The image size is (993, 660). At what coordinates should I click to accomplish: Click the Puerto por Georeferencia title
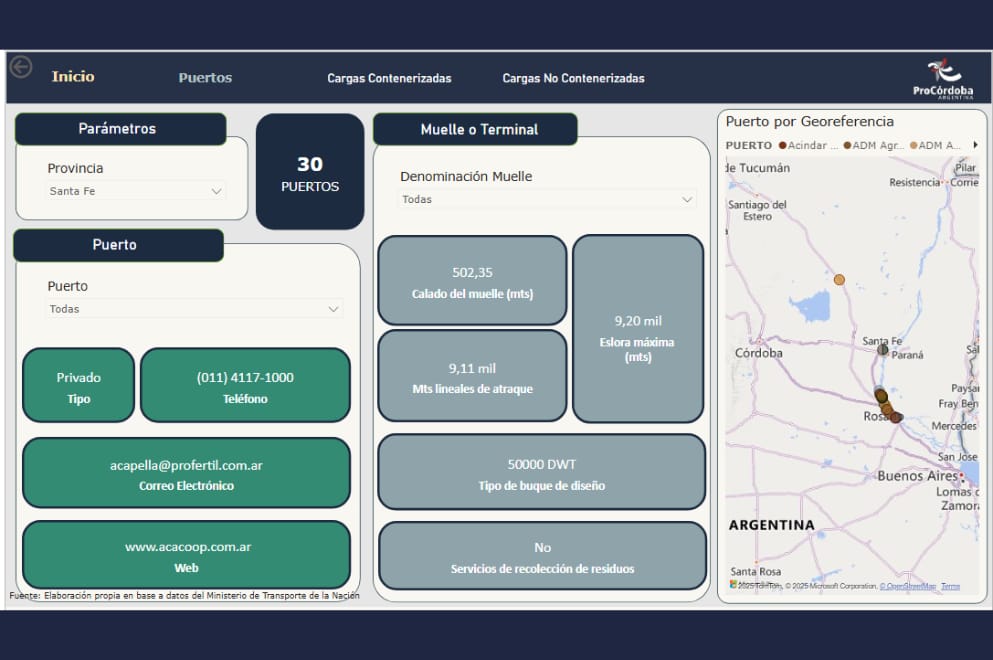(x=809, y=121)
